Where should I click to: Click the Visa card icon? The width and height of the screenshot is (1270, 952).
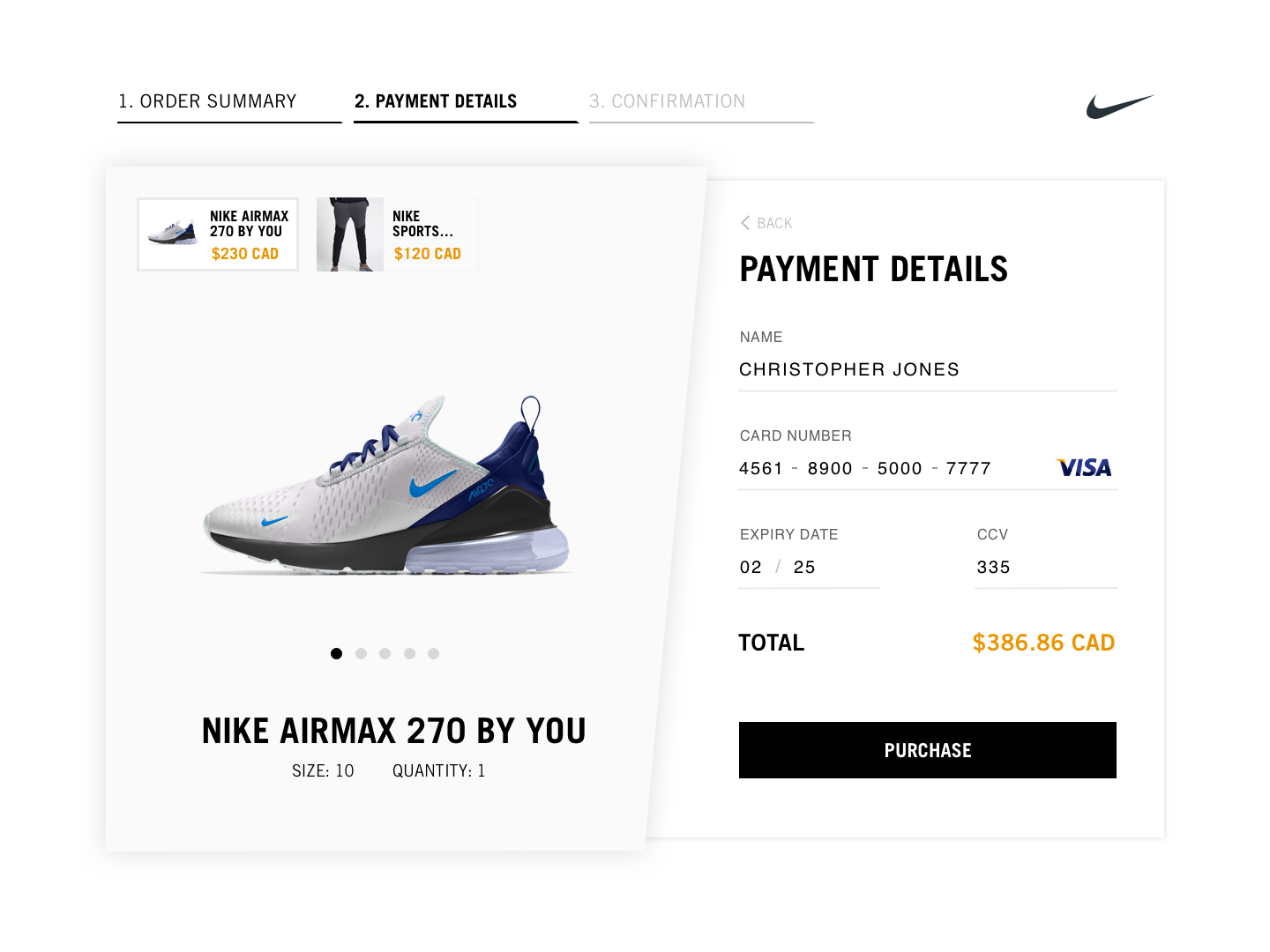point(1085,468)
